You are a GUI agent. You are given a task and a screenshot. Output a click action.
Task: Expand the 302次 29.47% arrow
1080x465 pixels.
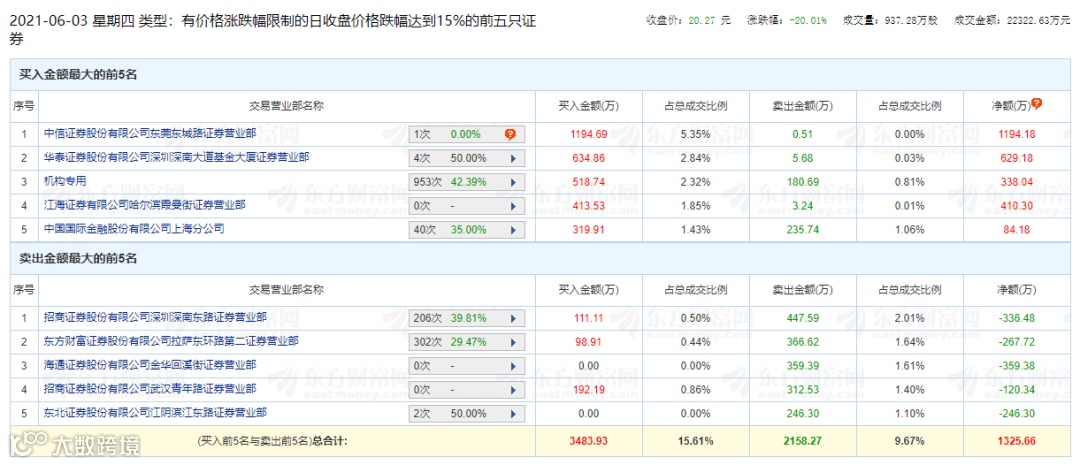pos(513,342)
